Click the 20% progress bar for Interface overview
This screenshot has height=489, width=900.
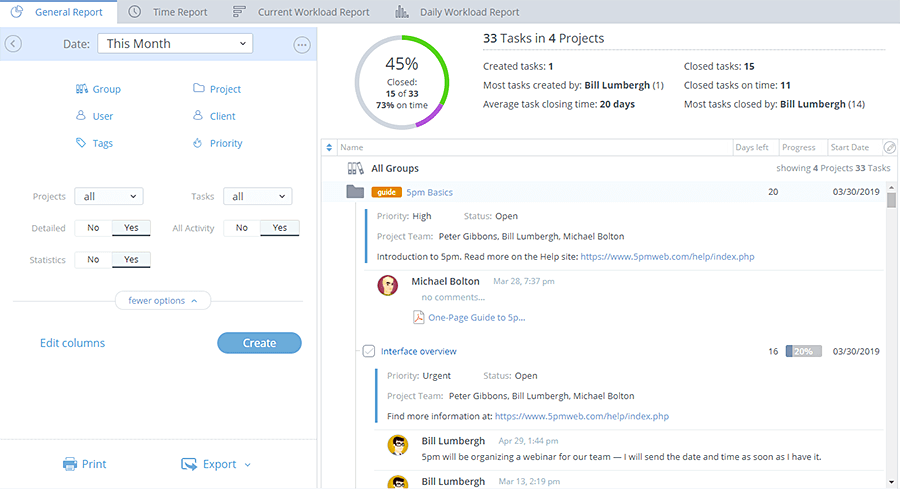pos(803,352)
